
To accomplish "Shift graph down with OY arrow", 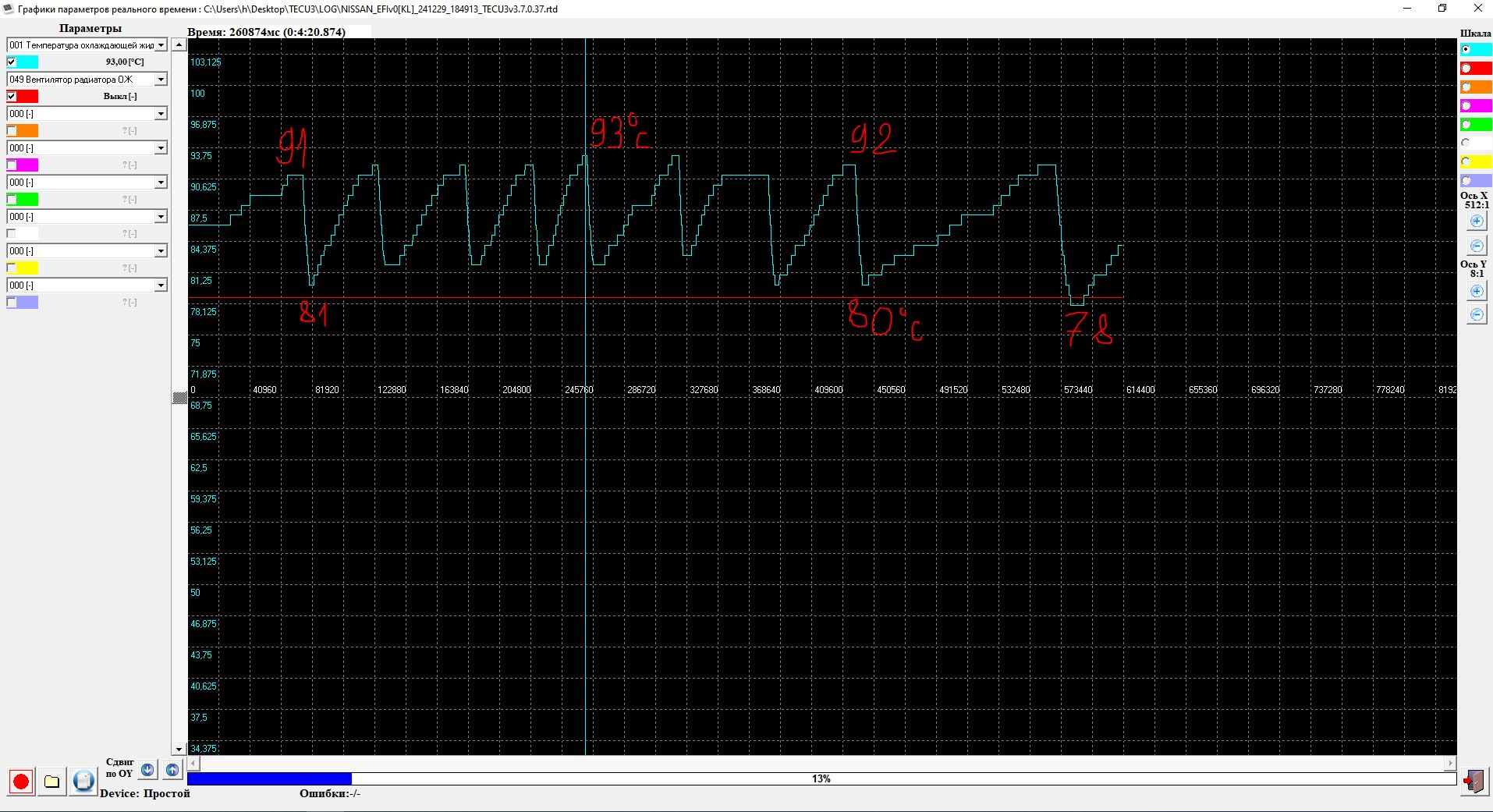I will 147,770.
